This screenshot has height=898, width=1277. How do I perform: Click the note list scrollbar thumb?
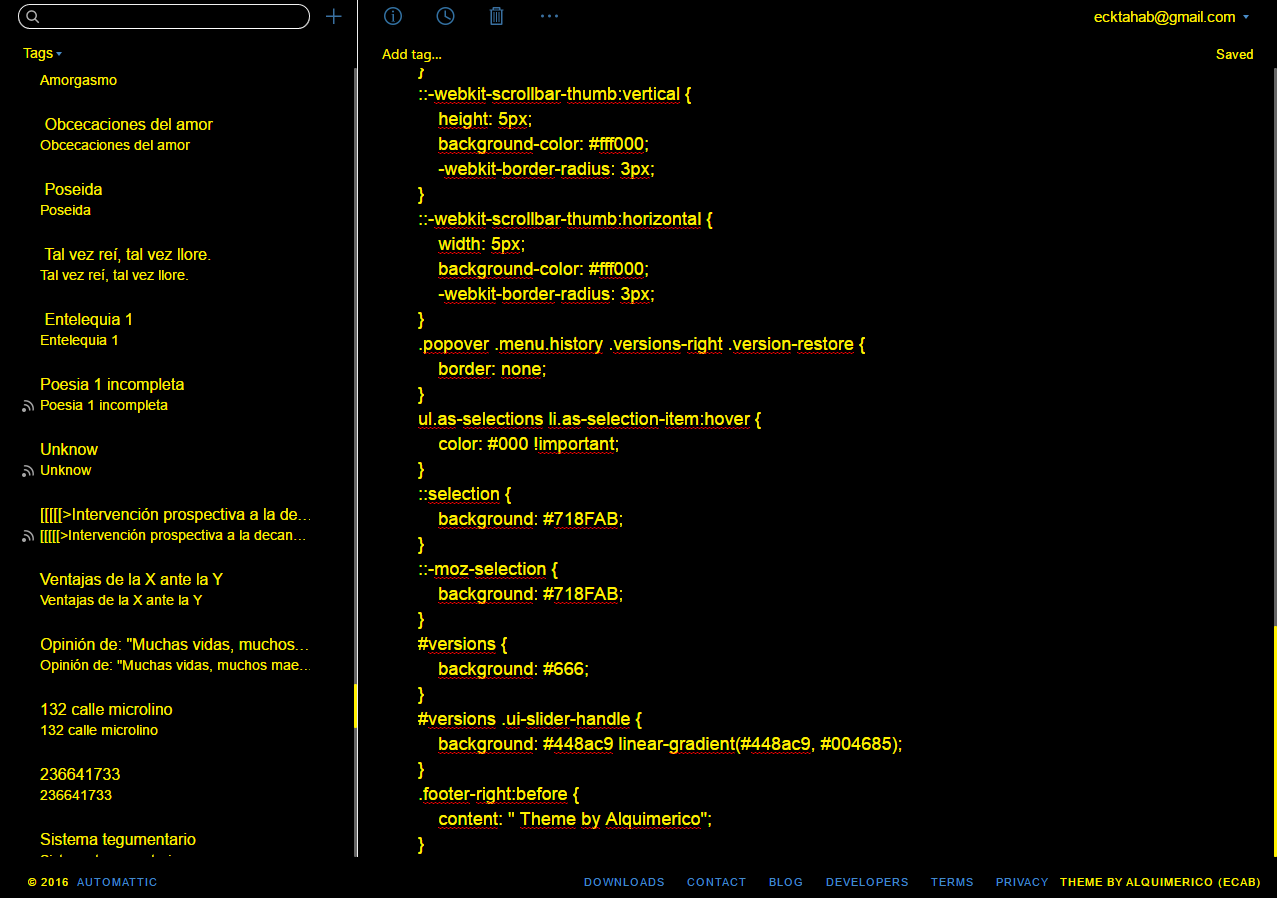pos(356,706)
